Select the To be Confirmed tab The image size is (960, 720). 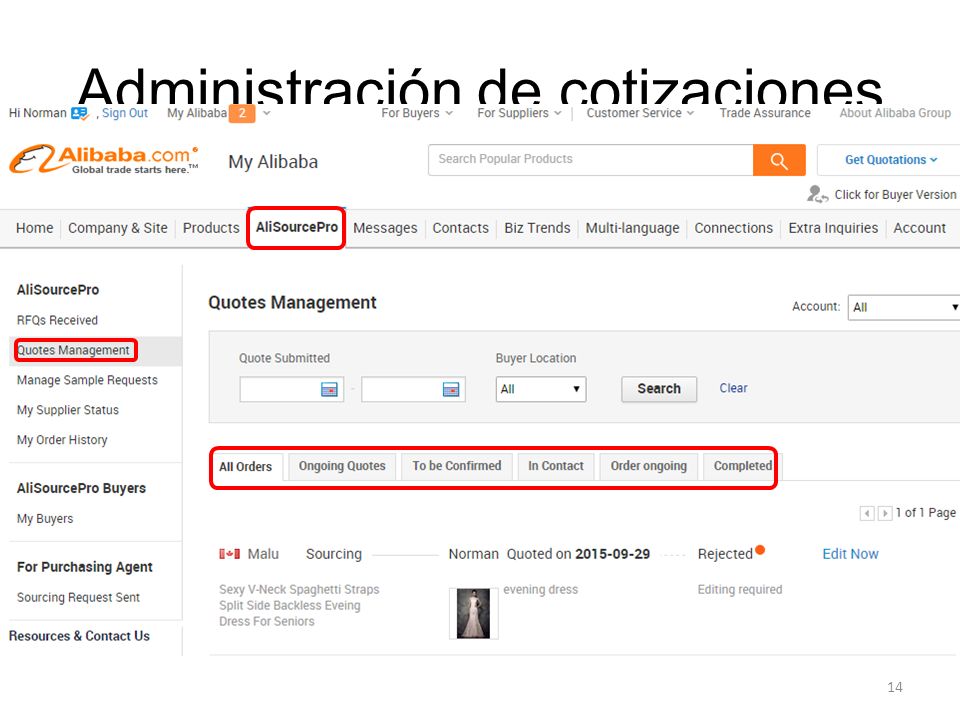point(457,466)
